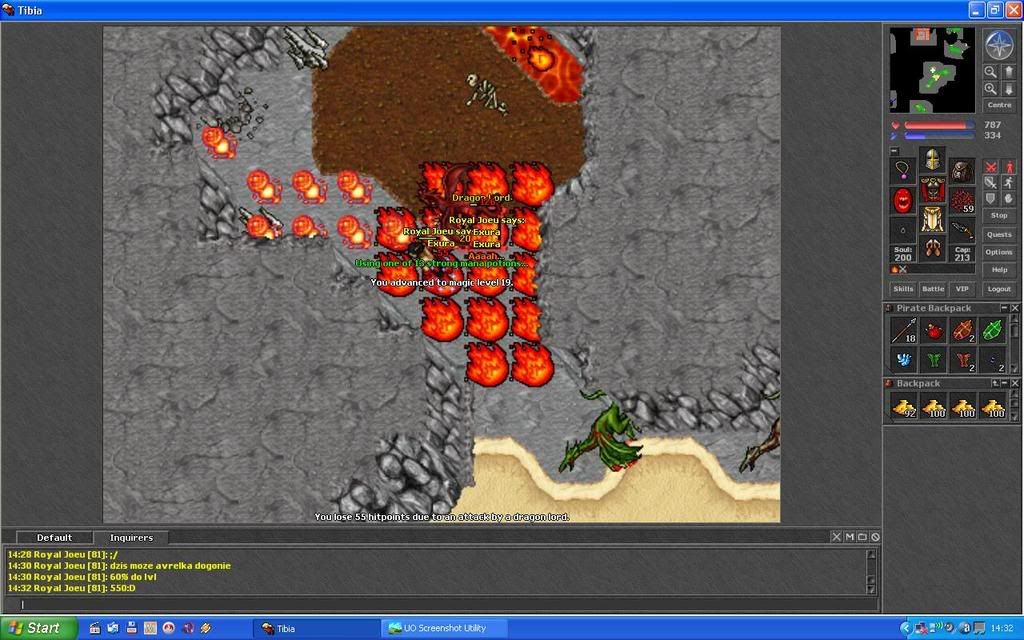Open the Quests log
1024x640 pixels.
[x=999, y=234]
